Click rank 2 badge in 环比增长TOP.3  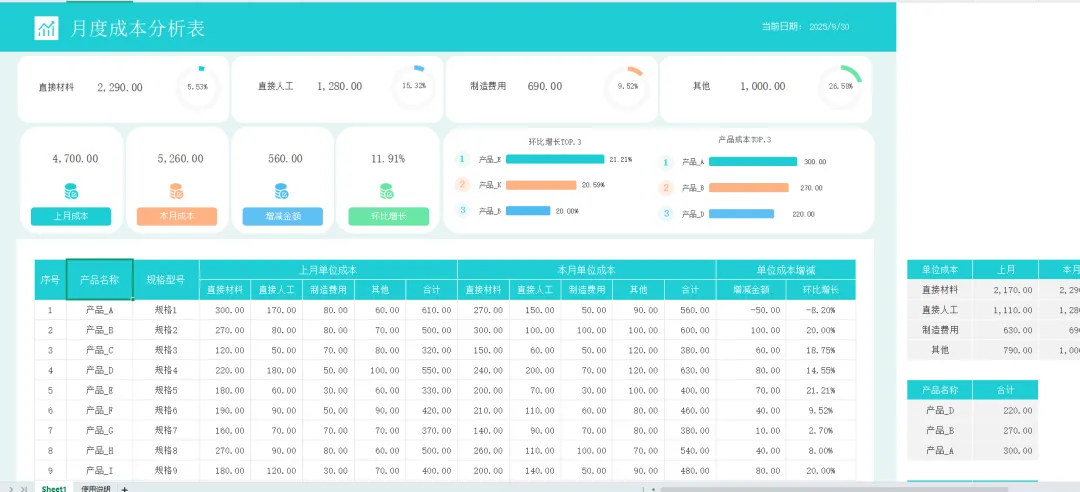point(462,185)
